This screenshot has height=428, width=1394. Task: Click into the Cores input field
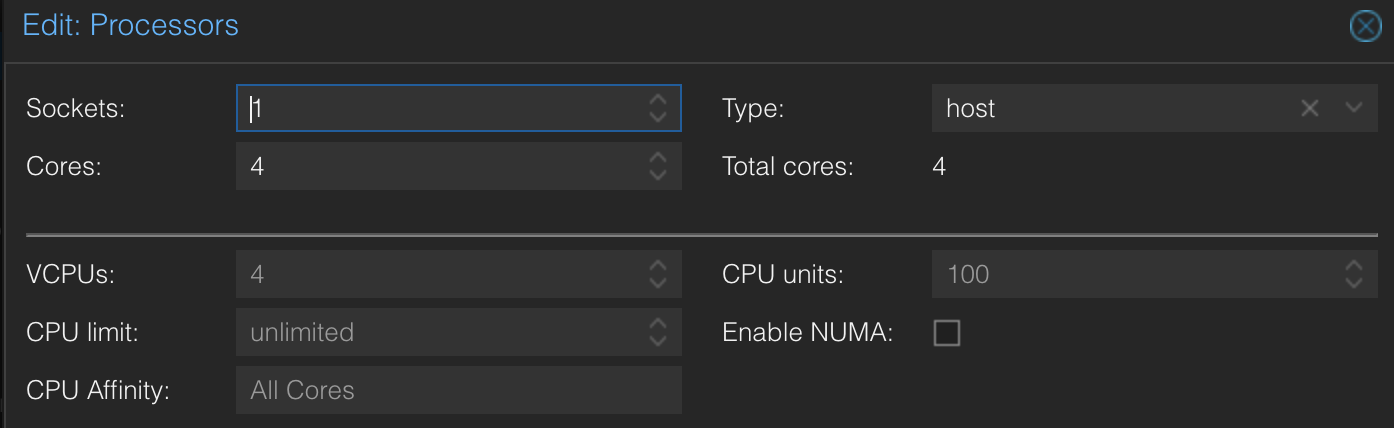point(440,166)
